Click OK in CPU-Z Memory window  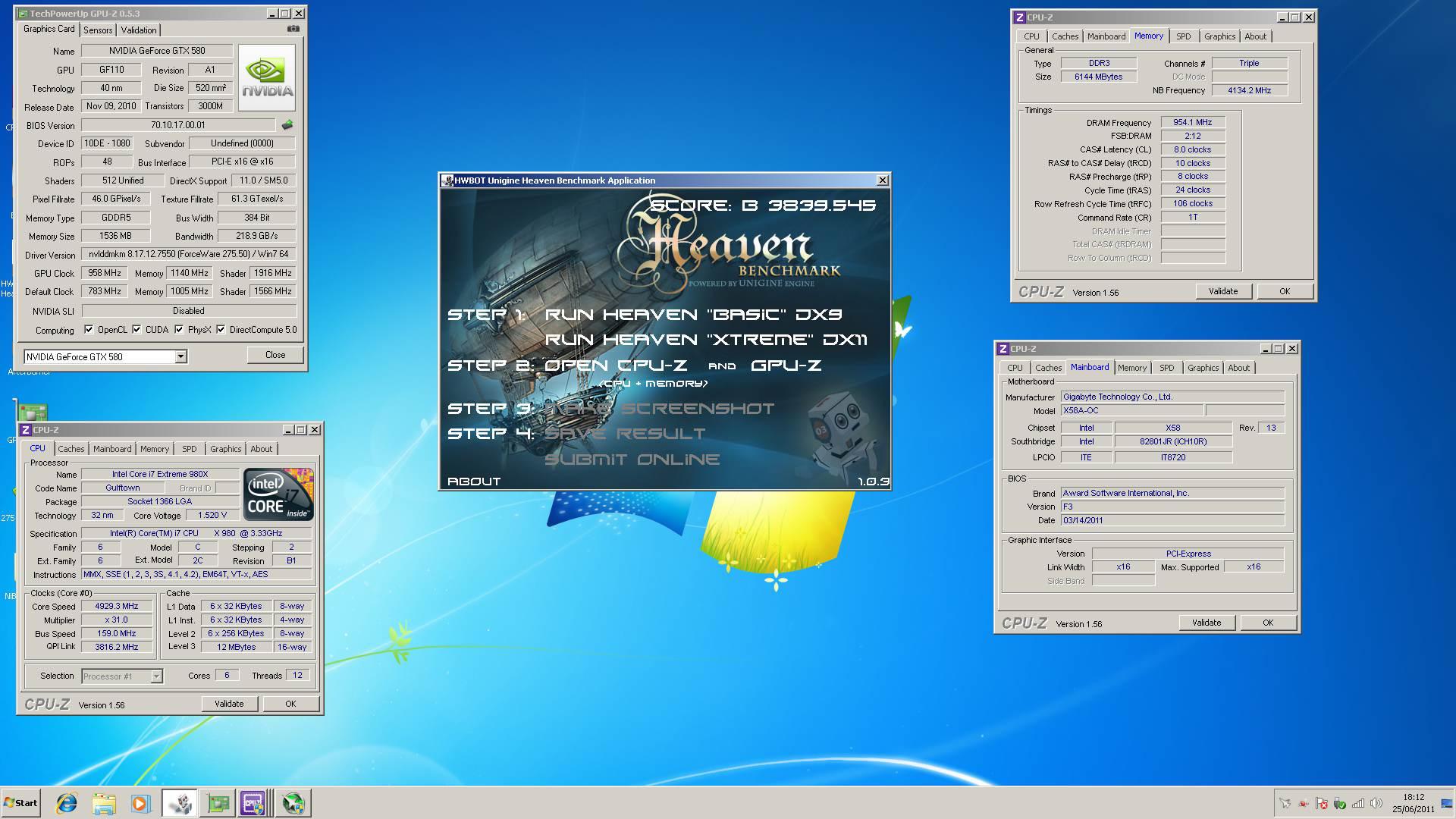click(x=1285, y=291)
